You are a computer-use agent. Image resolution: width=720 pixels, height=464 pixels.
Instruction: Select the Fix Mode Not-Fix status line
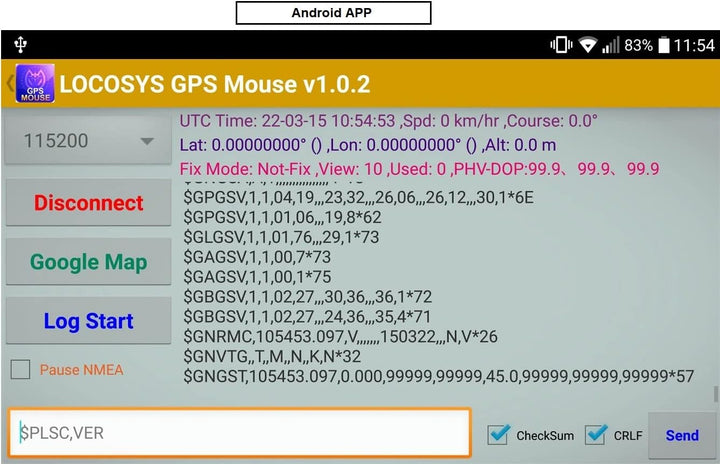tap(419, 169)
